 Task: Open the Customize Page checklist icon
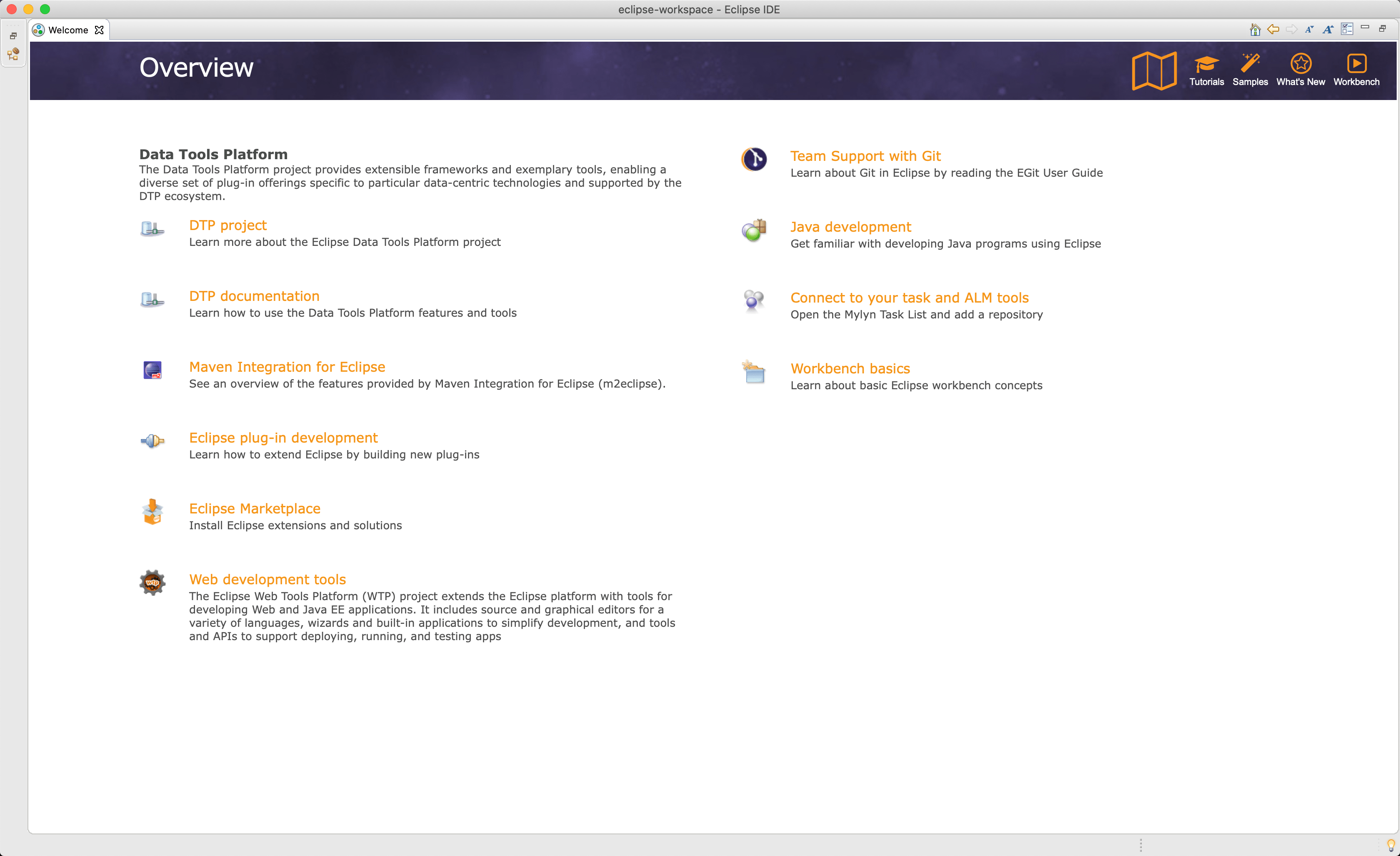(x=1347, y=29)
